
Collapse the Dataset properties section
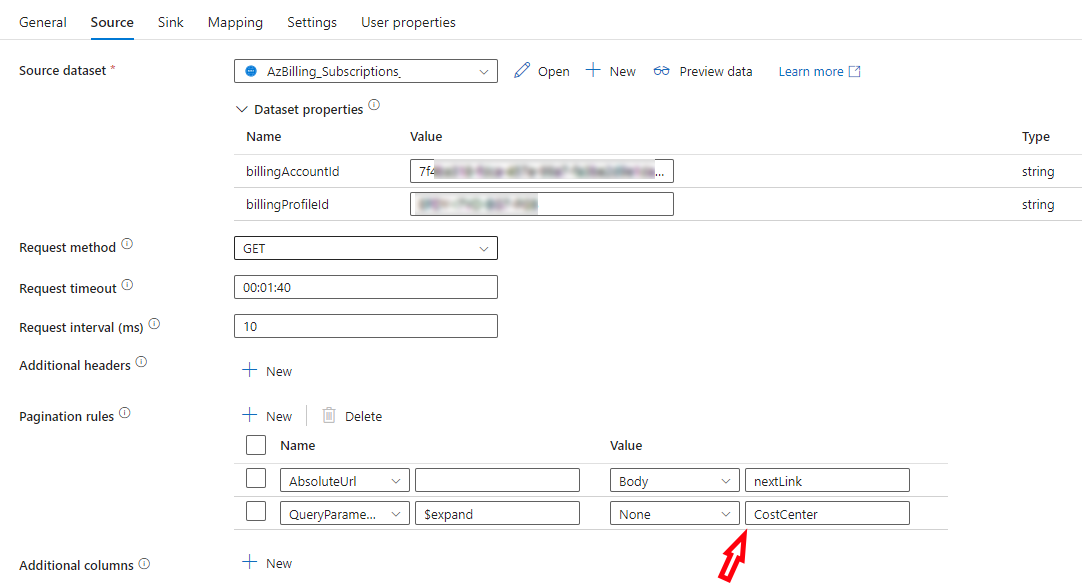tap(241, 107)
